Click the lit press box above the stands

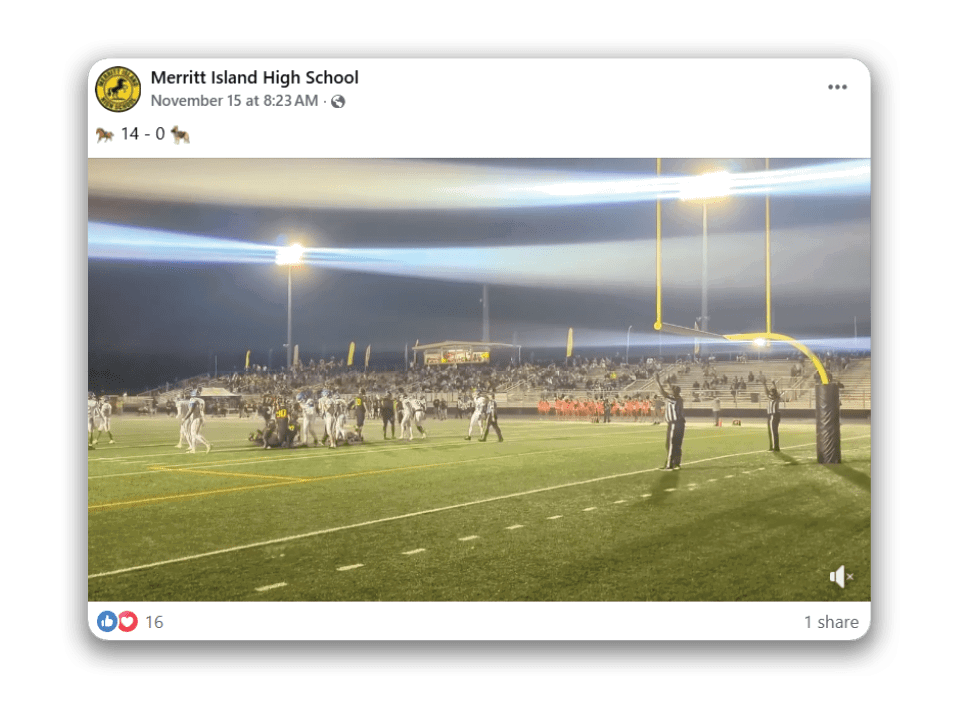tap(457, 354)
